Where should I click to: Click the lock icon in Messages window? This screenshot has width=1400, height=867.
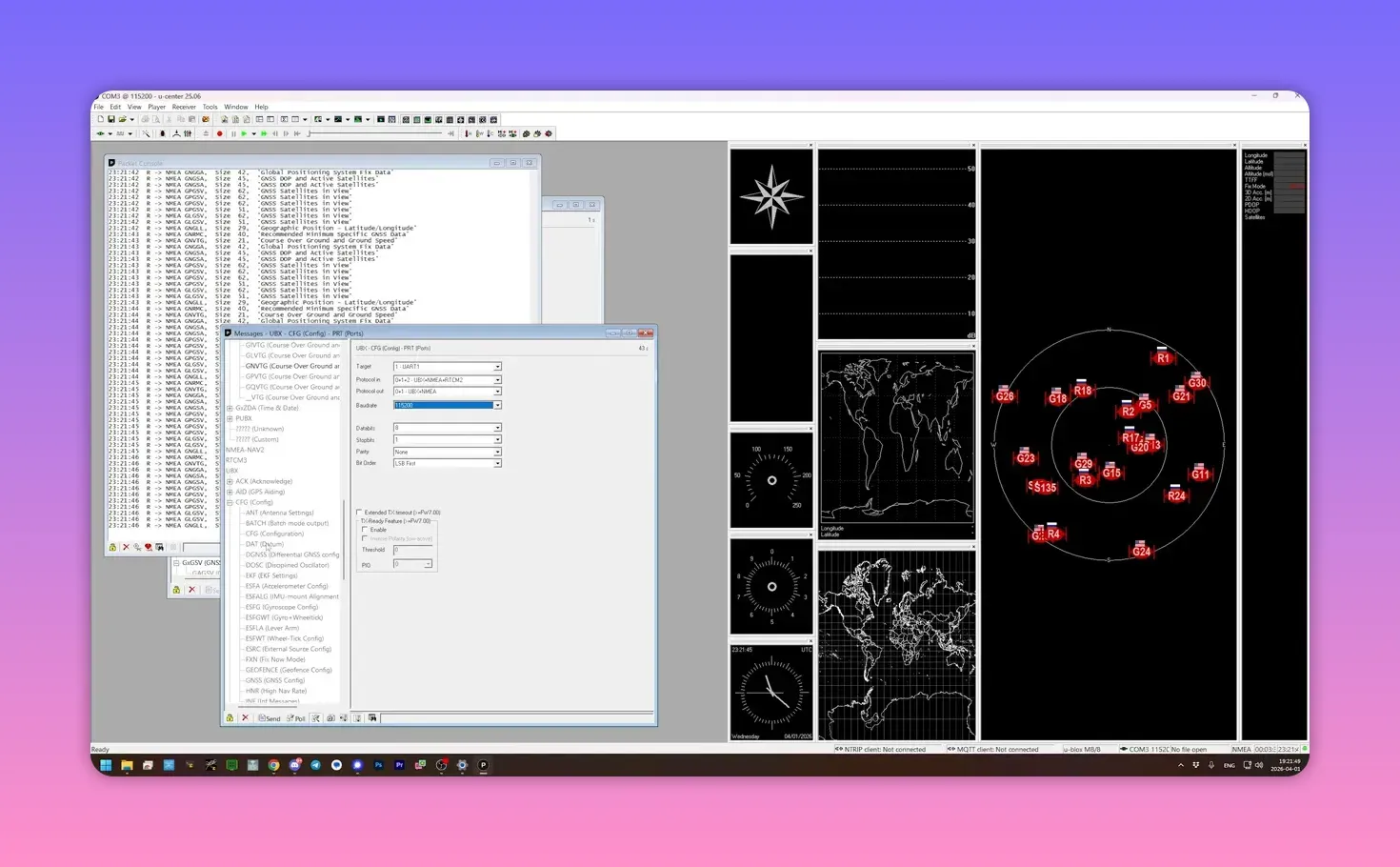click(x=230, y=718)
